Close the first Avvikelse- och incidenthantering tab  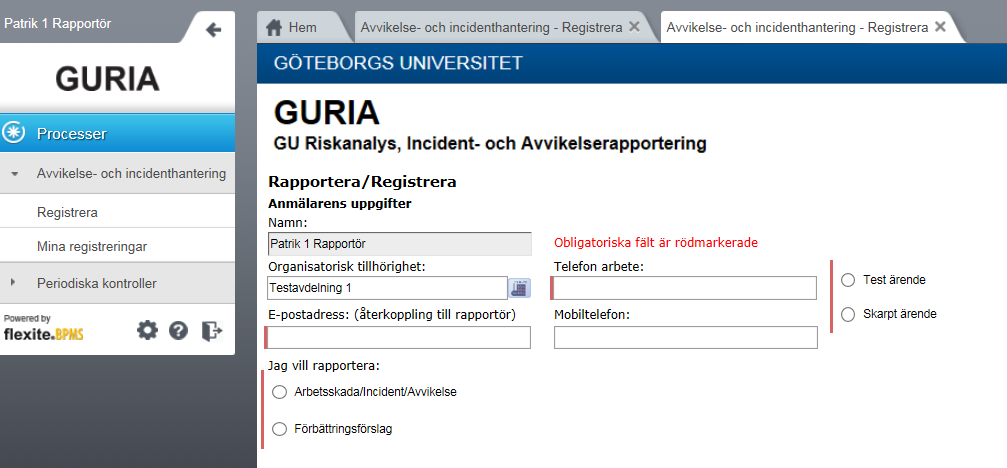634,27
